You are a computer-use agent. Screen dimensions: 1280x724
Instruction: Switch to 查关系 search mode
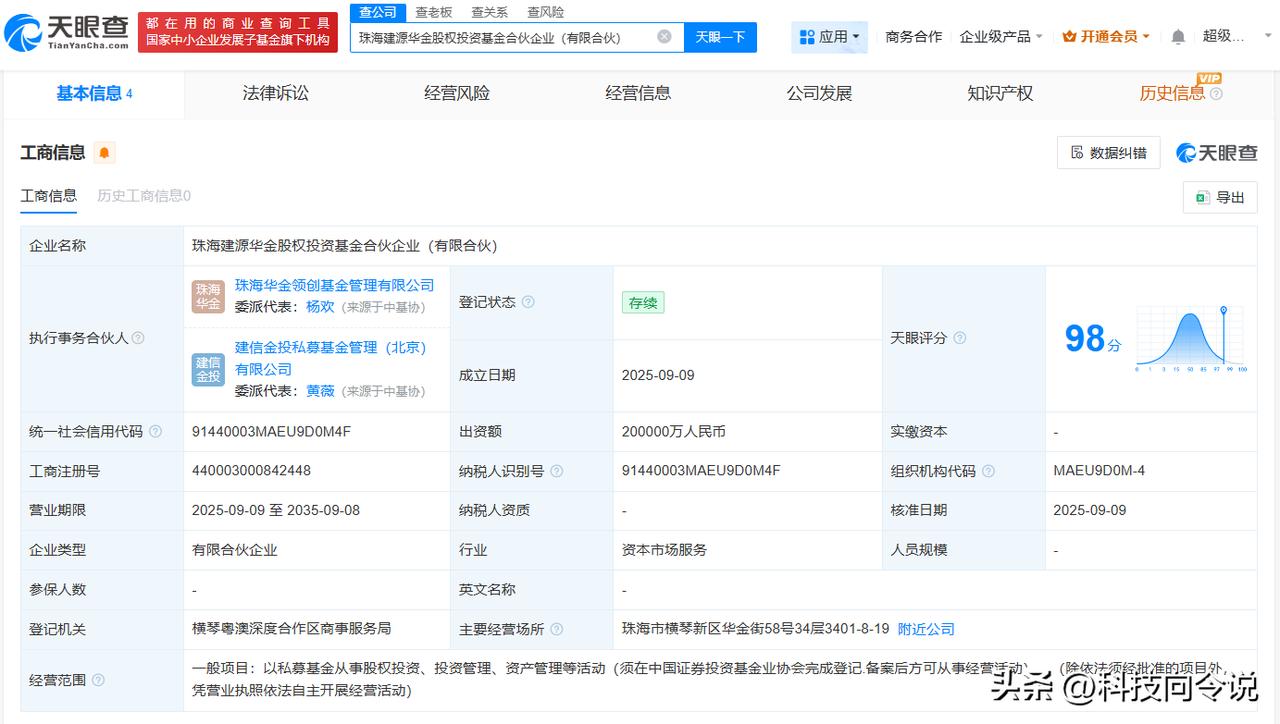tap(489, 12)
